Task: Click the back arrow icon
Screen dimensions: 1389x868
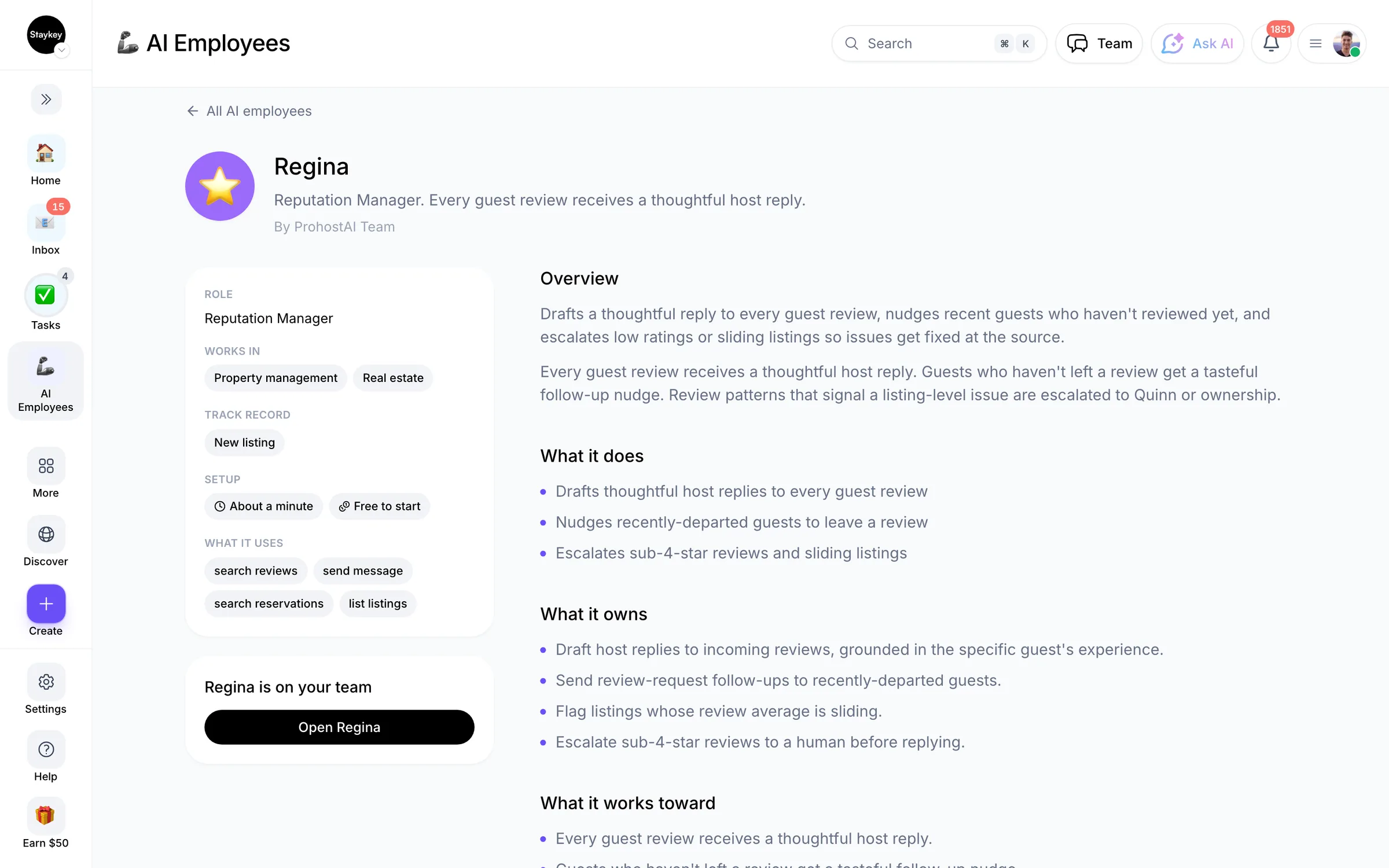Action: [x=193, y=111]
